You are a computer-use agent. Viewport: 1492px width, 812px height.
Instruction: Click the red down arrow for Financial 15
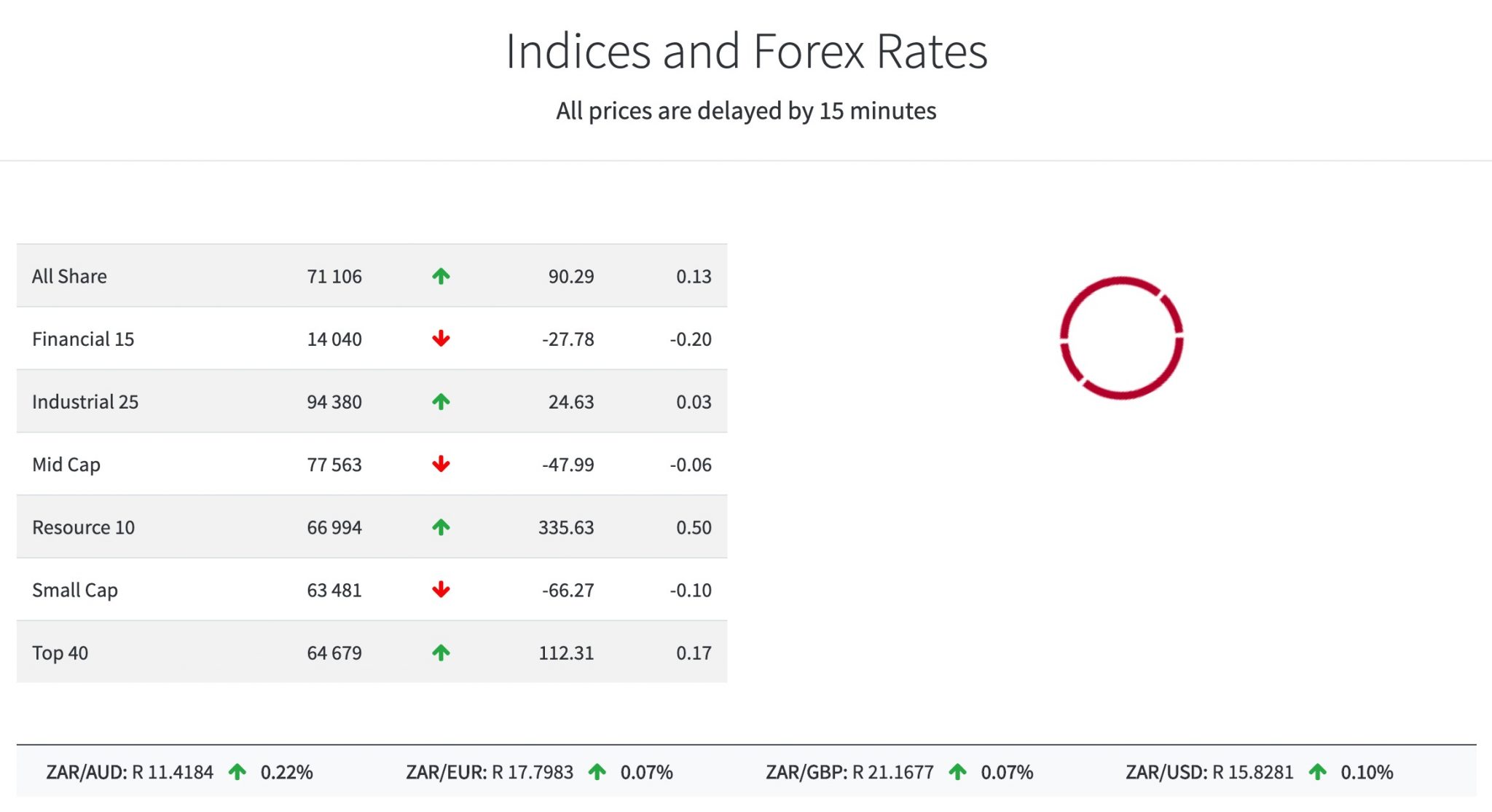point(441,339)
